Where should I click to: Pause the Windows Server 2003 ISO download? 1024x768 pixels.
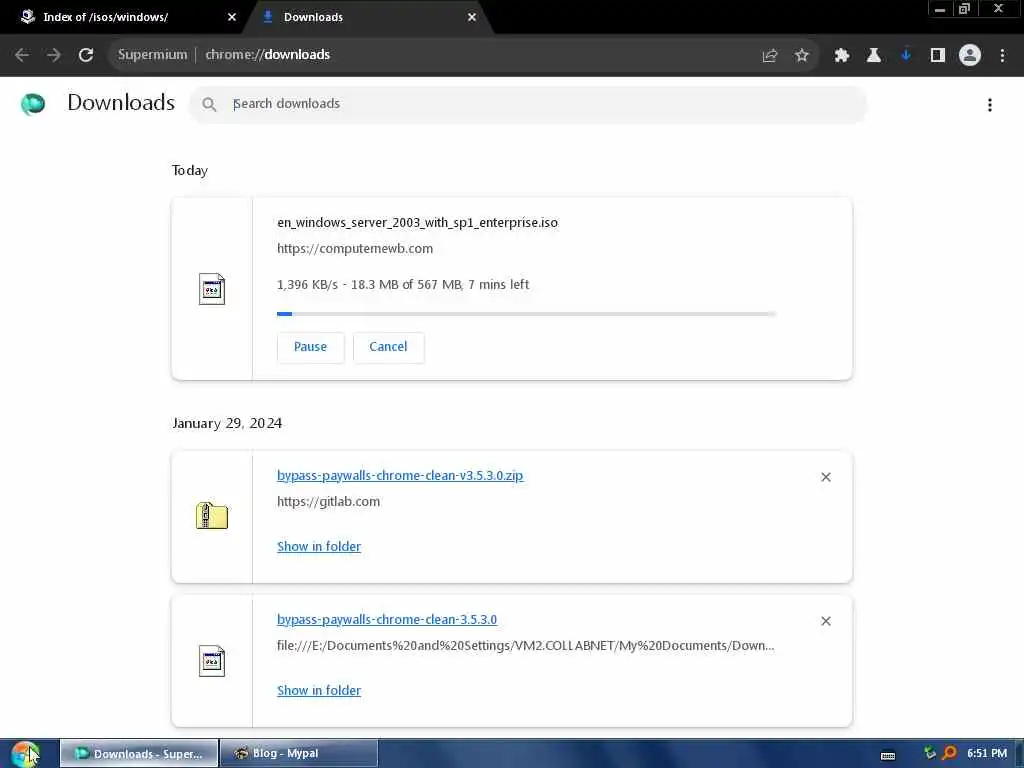click(x=310, y=347)
